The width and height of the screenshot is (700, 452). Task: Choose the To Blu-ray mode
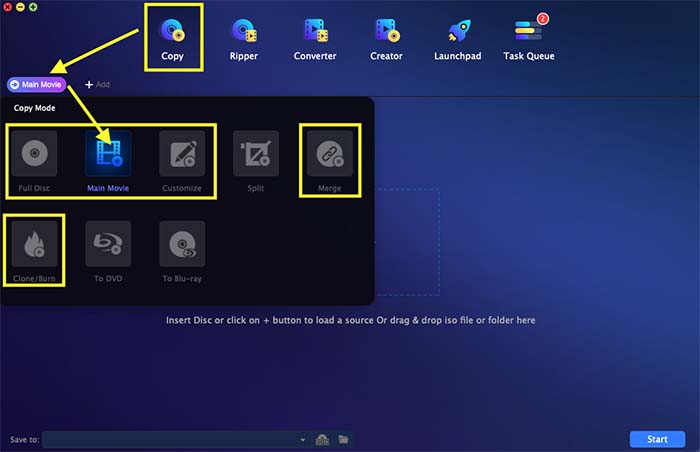click(x=182, y=251)
